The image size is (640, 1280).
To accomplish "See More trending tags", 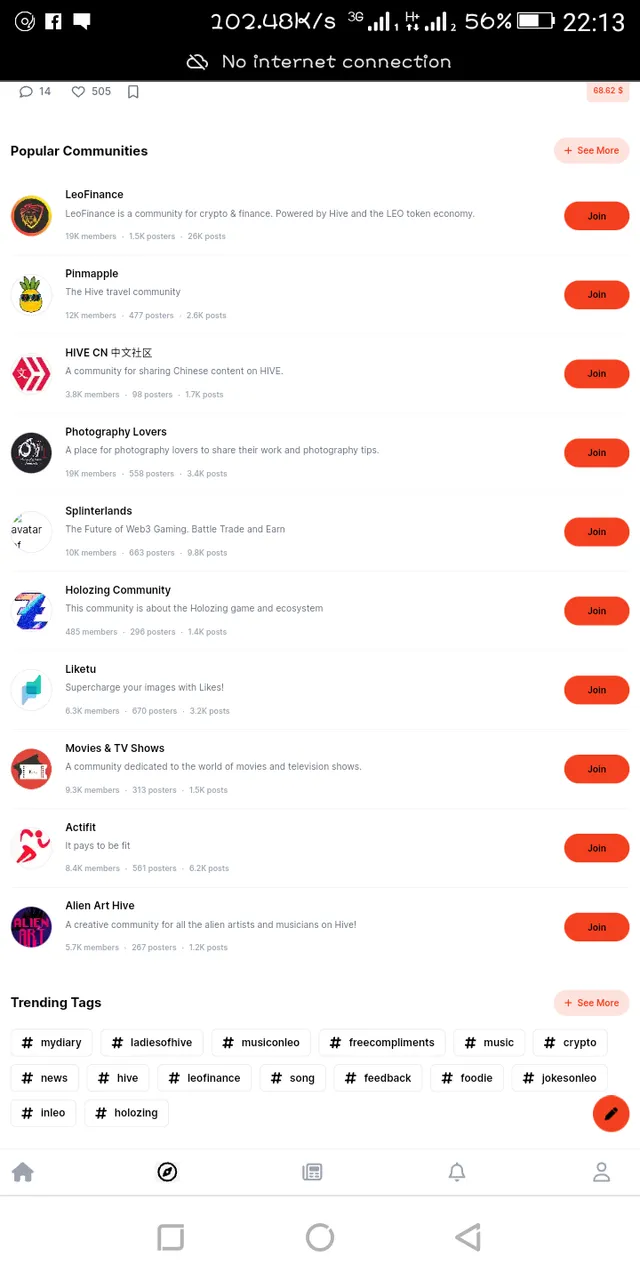I will [591, 1003].
